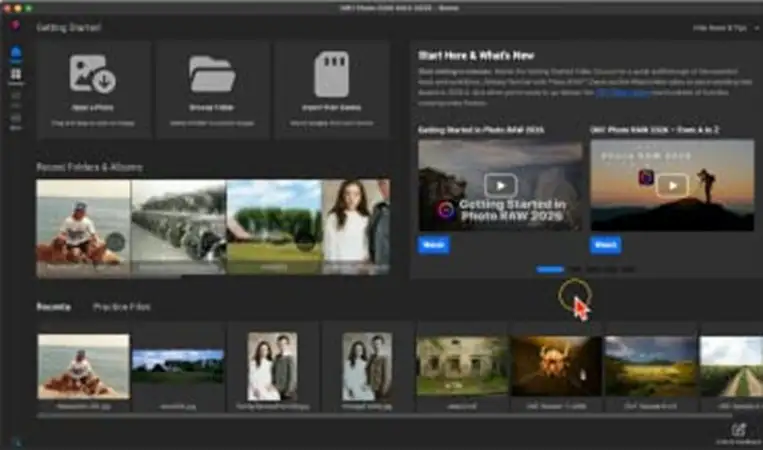This screenshot has height=450, width=763.
Task: Open recent folder showing green trees and lawn
Action: pos(274,227)
